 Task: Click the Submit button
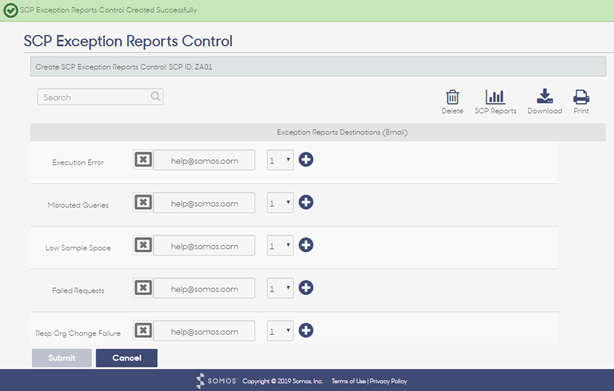point(62,358)
